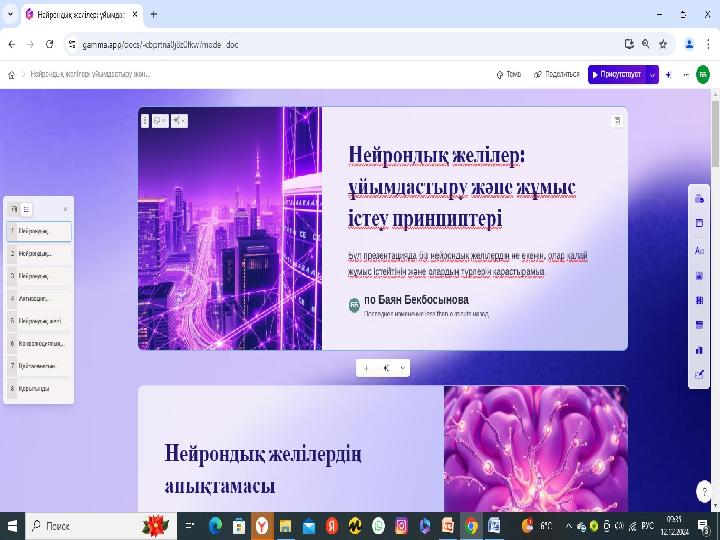This screenshot has width=720, height=540.
Task: Add a blank card with the plus button
Action: click(366, 368)
